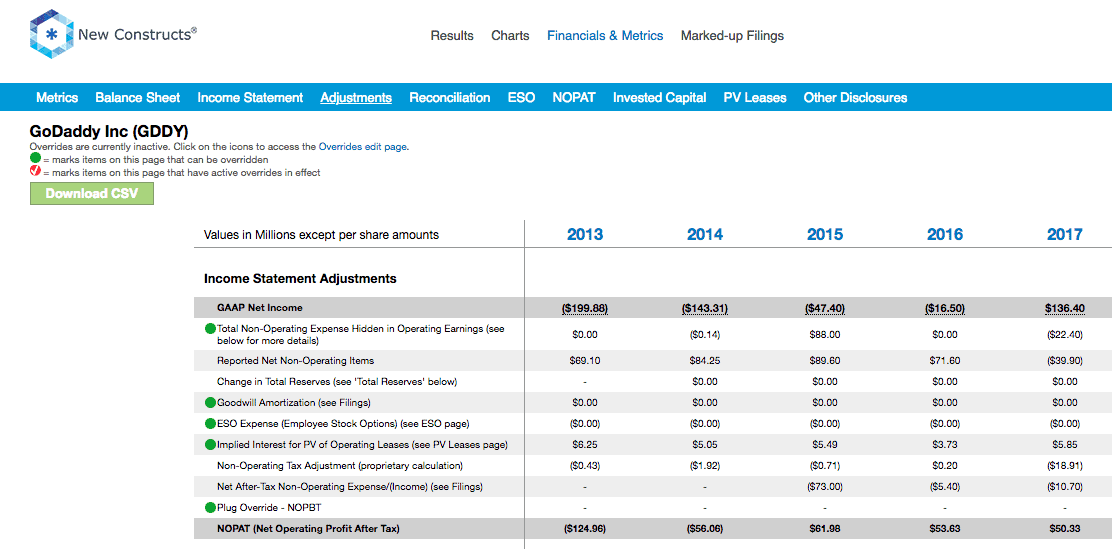The width and height of the screenshot is (1112, 549).
Task: Click the 2015 column header
Action: (x=825, y=235)
